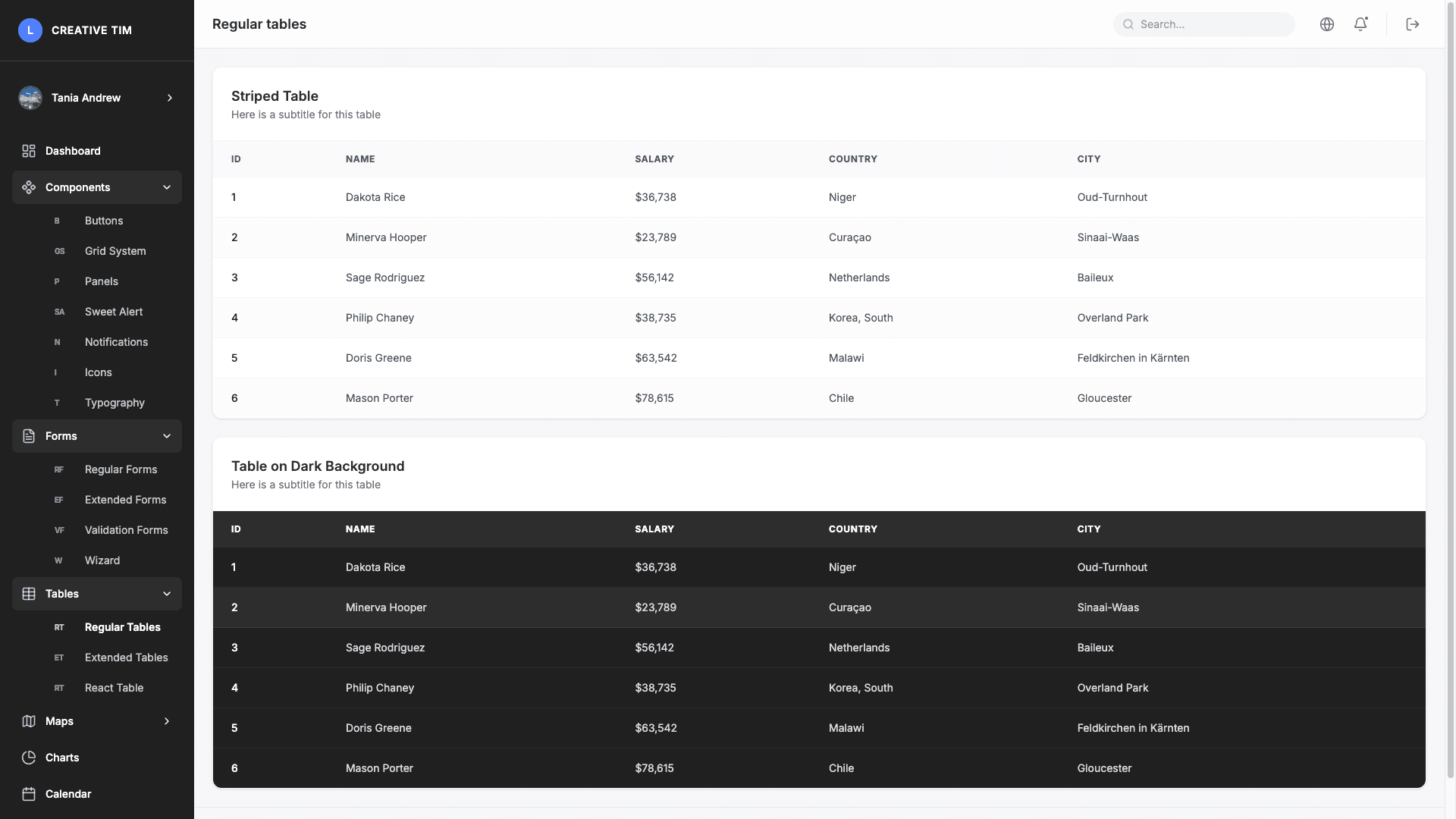Image resolution: width=1456 pixels, height=819 pixels.
Task: Collapse the Tables section
Action: pos(167,594)
